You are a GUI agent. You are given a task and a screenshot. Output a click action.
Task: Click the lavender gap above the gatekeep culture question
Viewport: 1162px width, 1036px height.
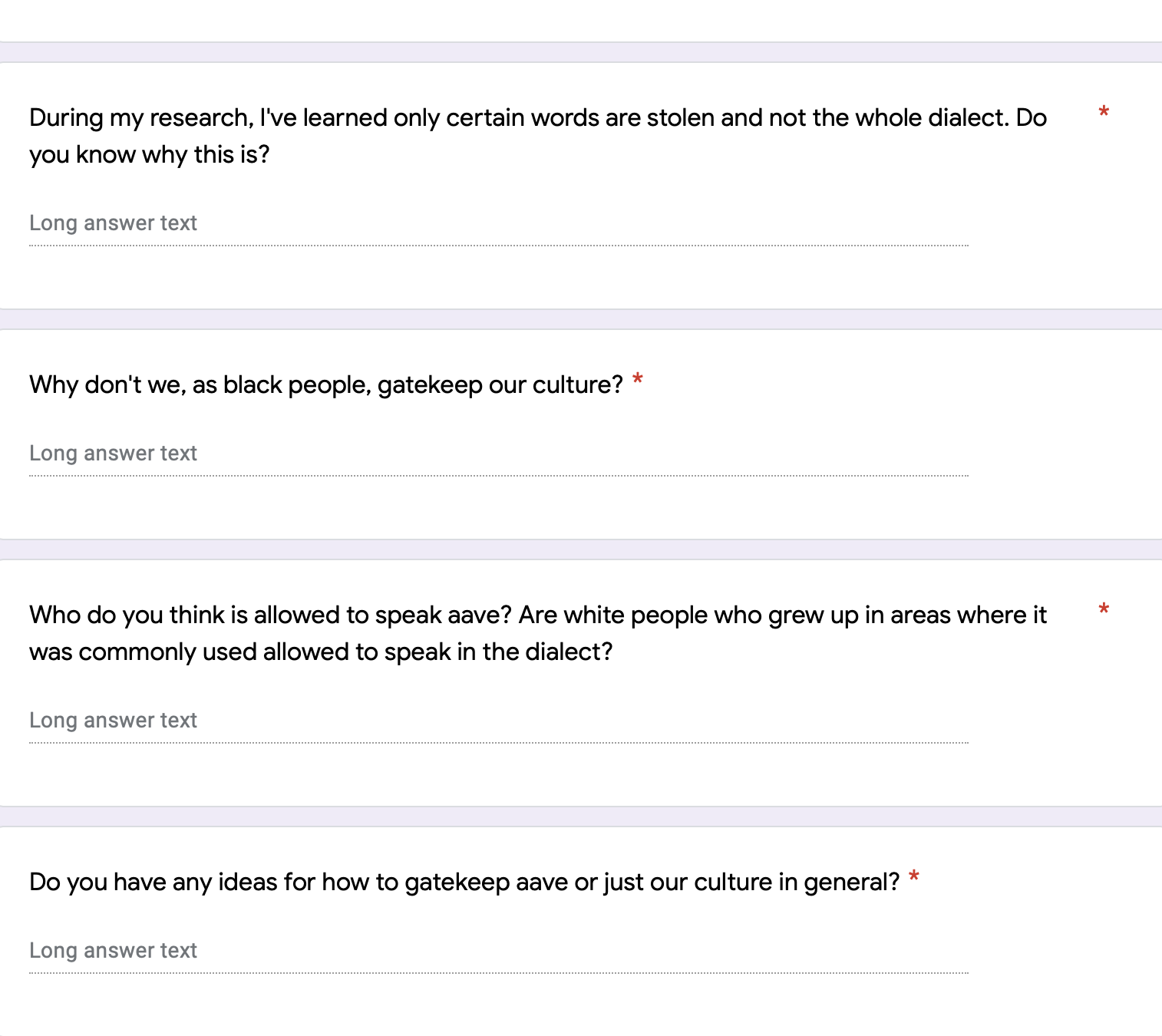581,319
